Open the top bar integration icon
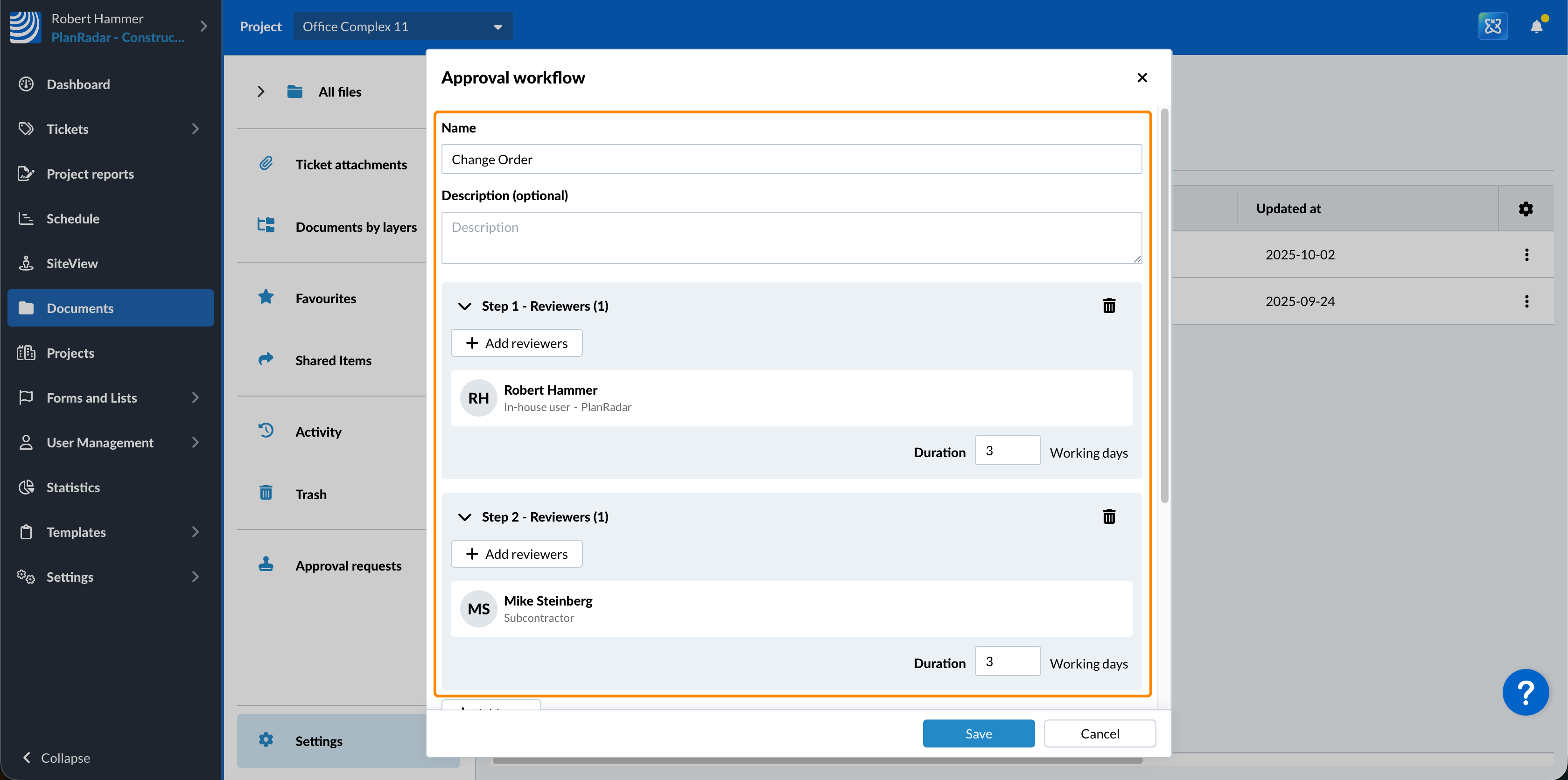 pyautogui.click(x=1492, y=26)
